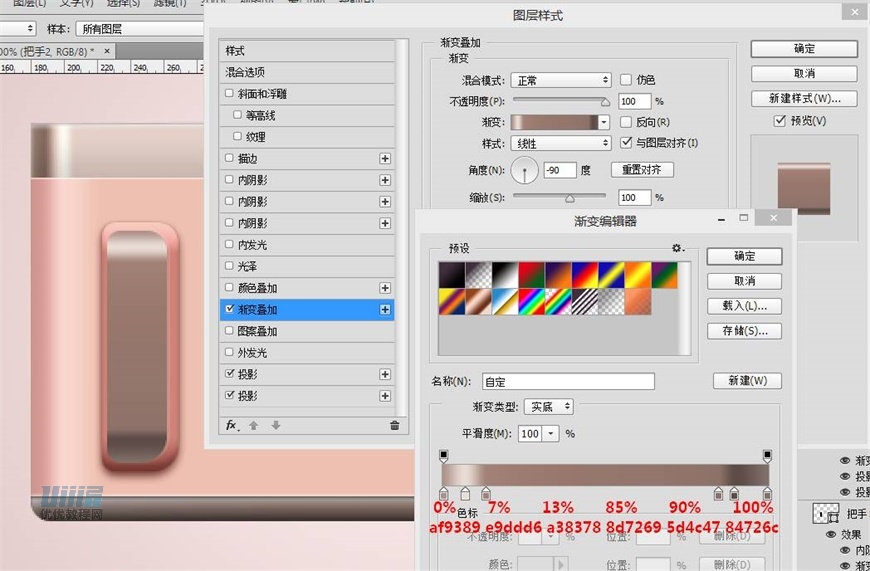The image size is (870, 571).
Task: Click the 名称 field containing 自定
Action: (568, 382)
